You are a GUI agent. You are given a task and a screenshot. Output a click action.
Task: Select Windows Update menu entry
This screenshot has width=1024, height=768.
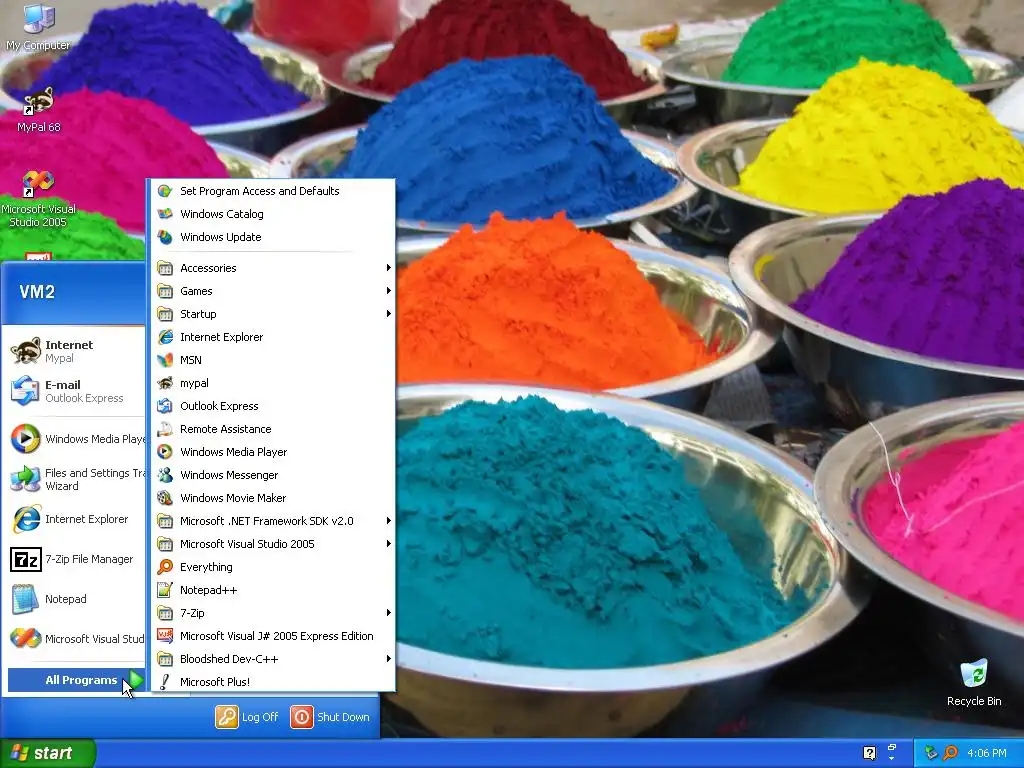274,237
